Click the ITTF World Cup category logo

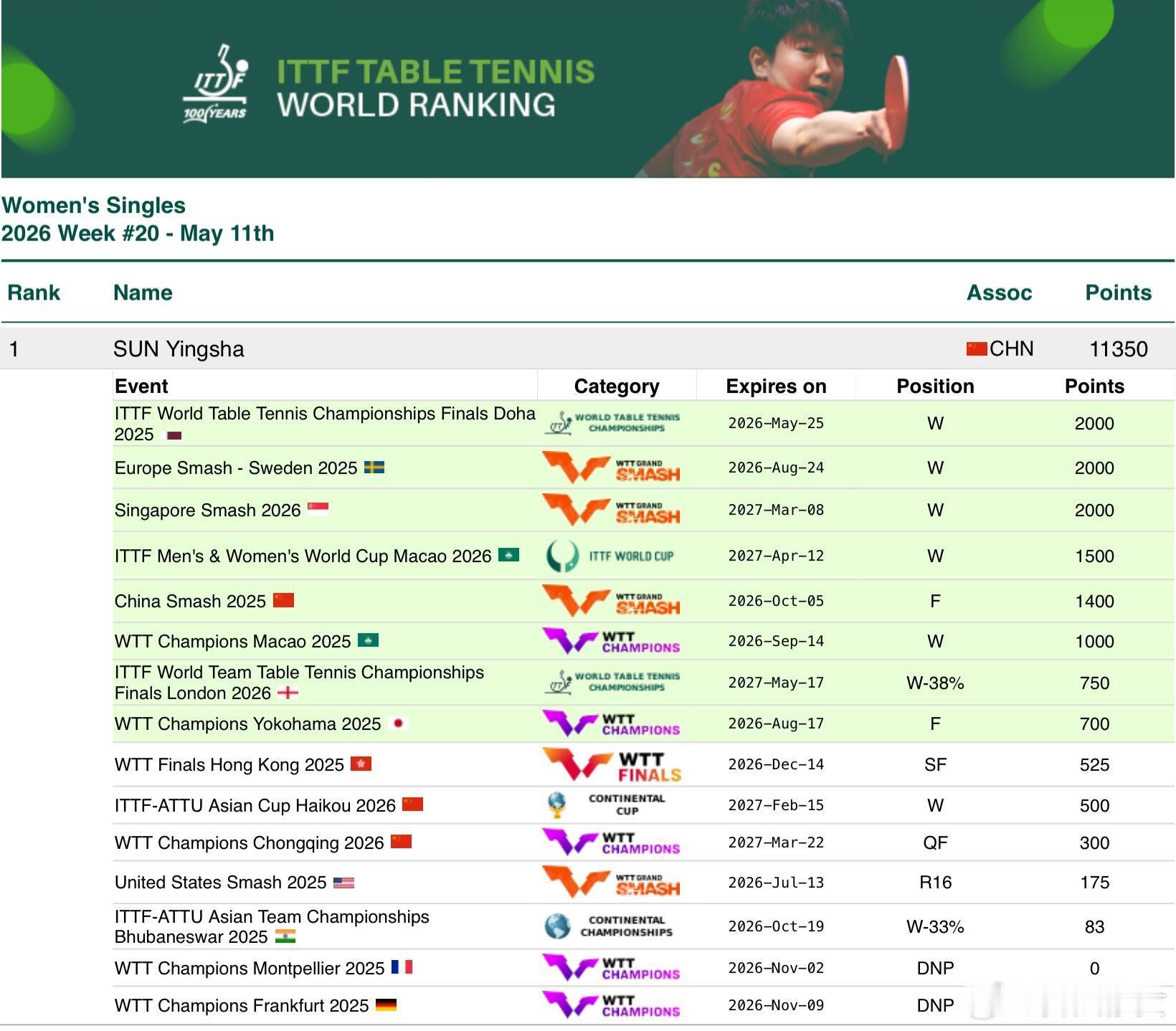pos(610,556)
